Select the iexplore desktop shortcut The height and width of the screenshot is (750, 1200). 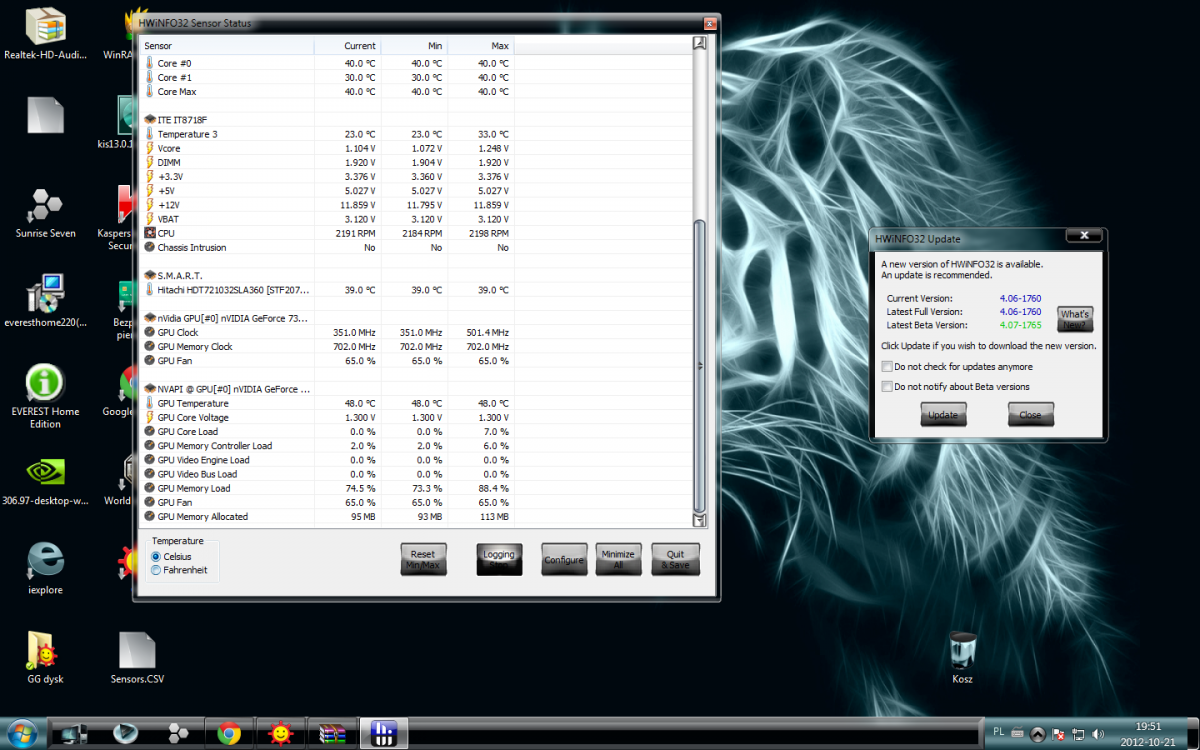coord(45,568)
